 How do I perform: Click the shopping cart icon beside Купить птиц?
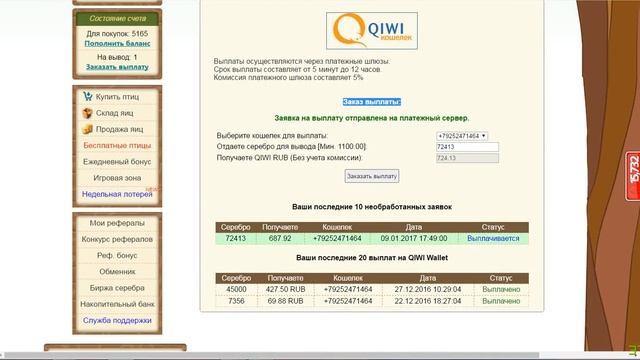(87, 96)
